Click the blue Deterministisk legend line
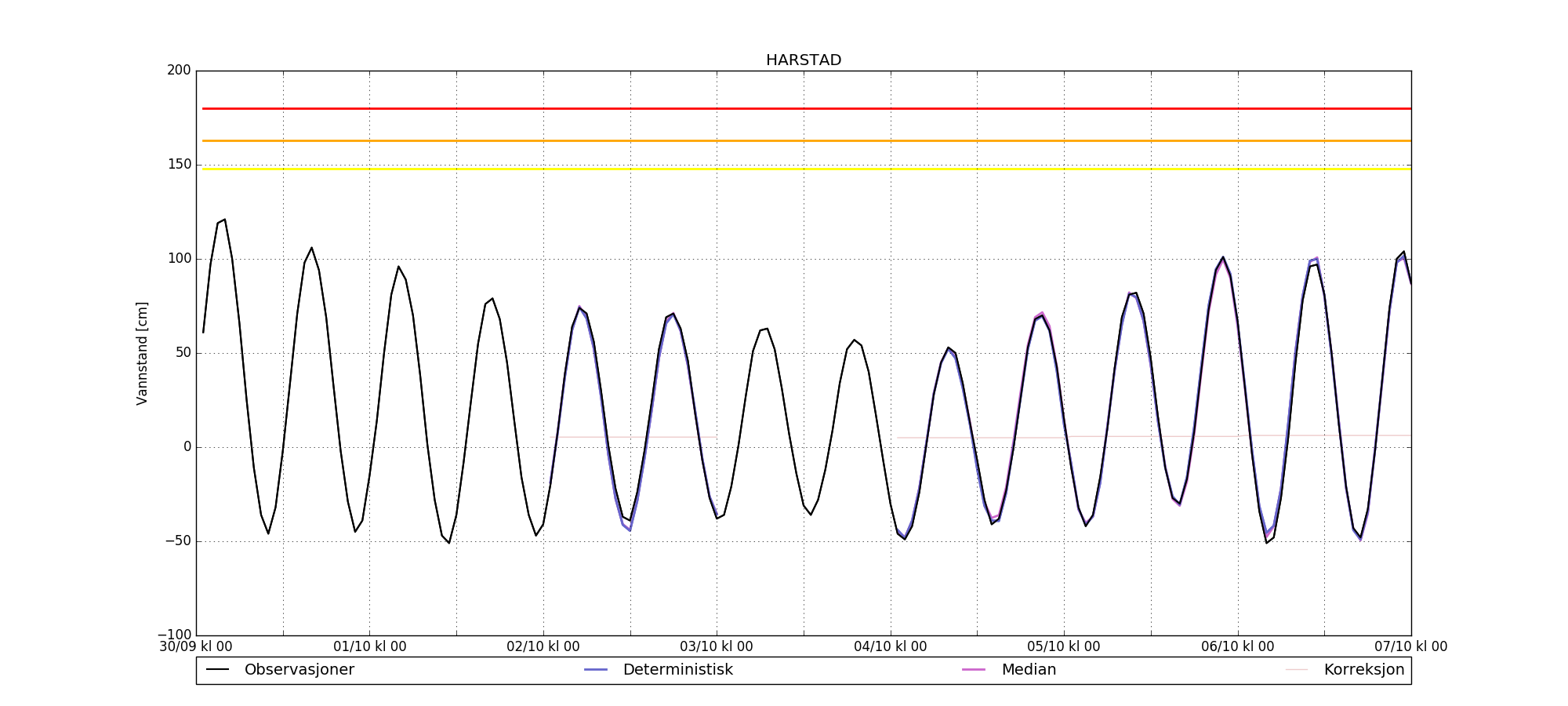Viewport: 1568px width, 706px height. pyautogui.click(x=596, y=670)
